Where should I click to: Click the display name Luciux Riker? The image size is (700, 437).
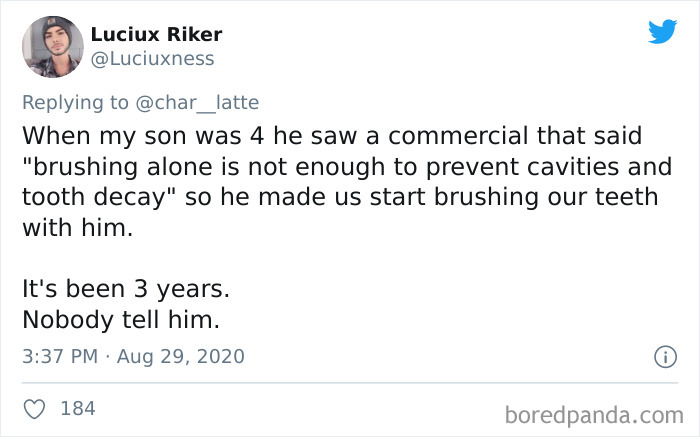tap(156, 34)
